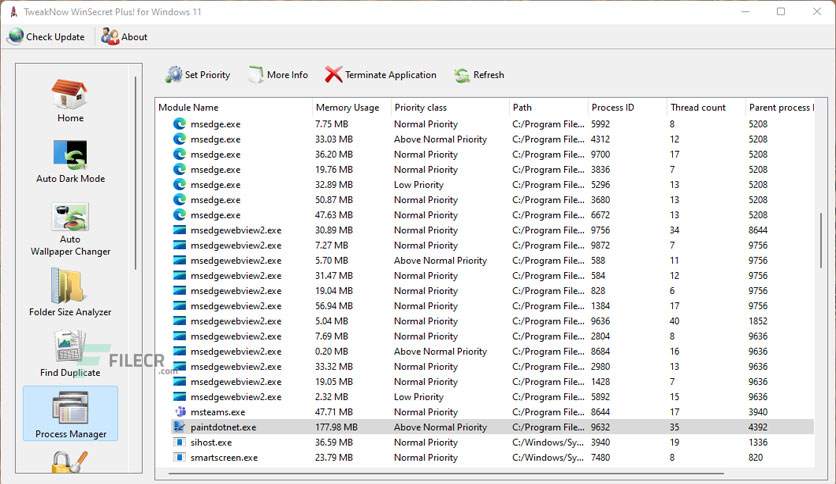Click the TweakNow app icon in title bar
The width and height of the screenshot is (836, 484).
point(14,12)
